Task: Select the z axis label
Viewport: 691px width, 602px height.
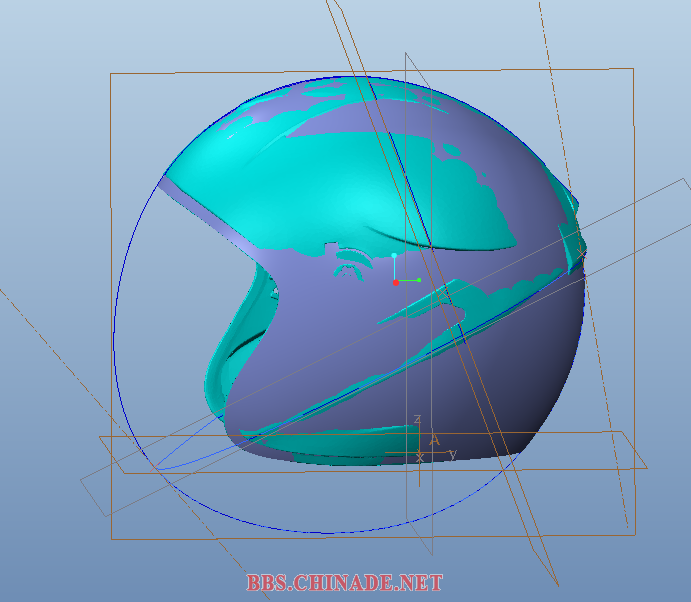Action: [x=417, y=419]
